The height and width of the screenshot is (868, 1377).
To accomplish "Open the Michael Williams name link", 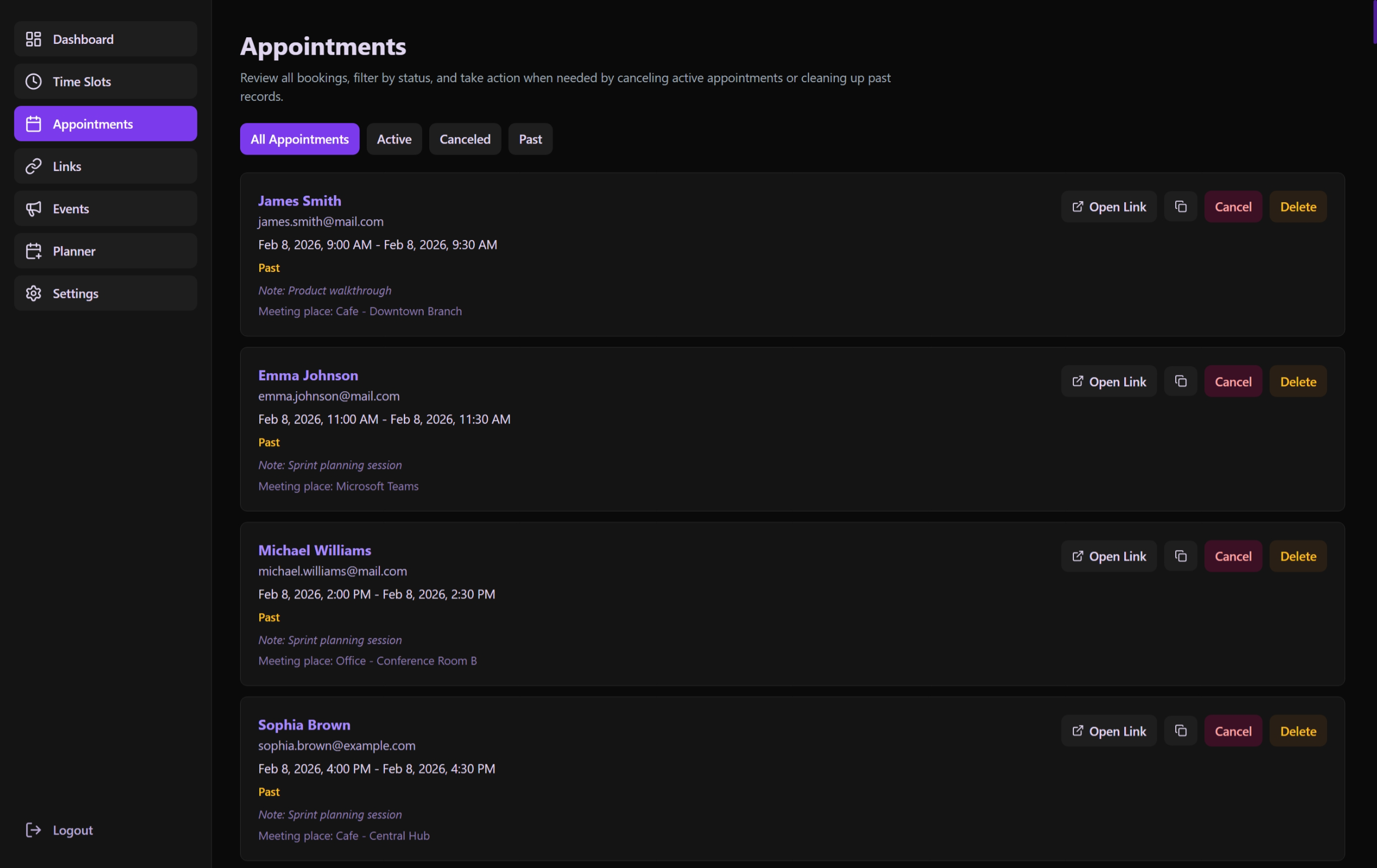I will [x=315, y=550].
